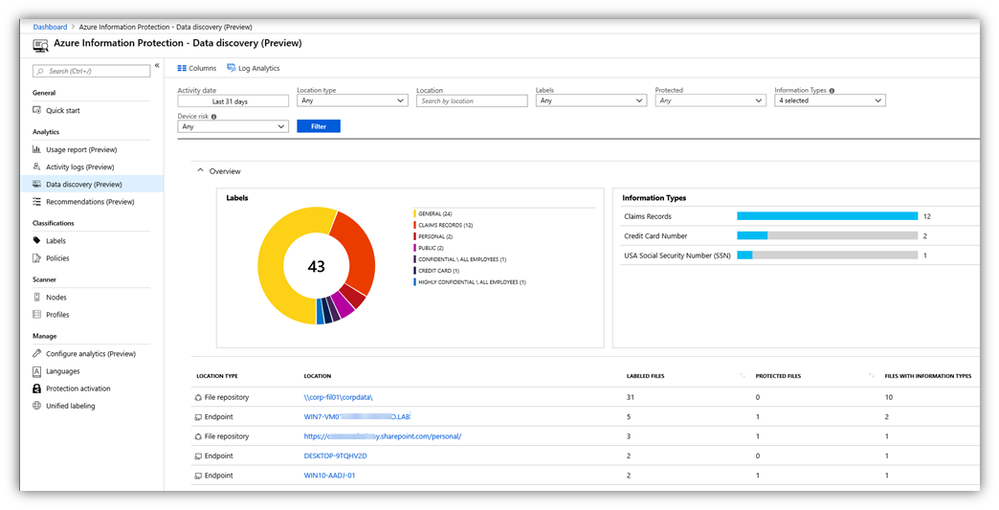The width and height of the screenshot is (999, 510).
Task: Click the Log Analytics icon
Action: point(232,68)
